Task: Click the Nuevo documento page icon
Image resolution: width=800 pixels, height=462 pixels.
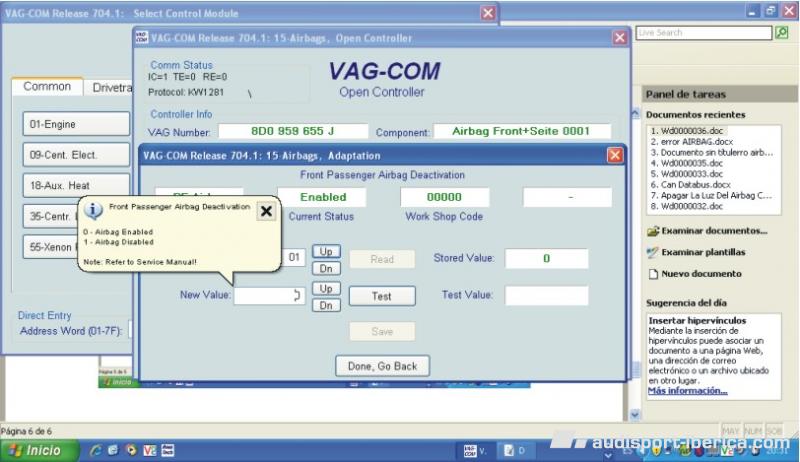Action: point(653,274)
